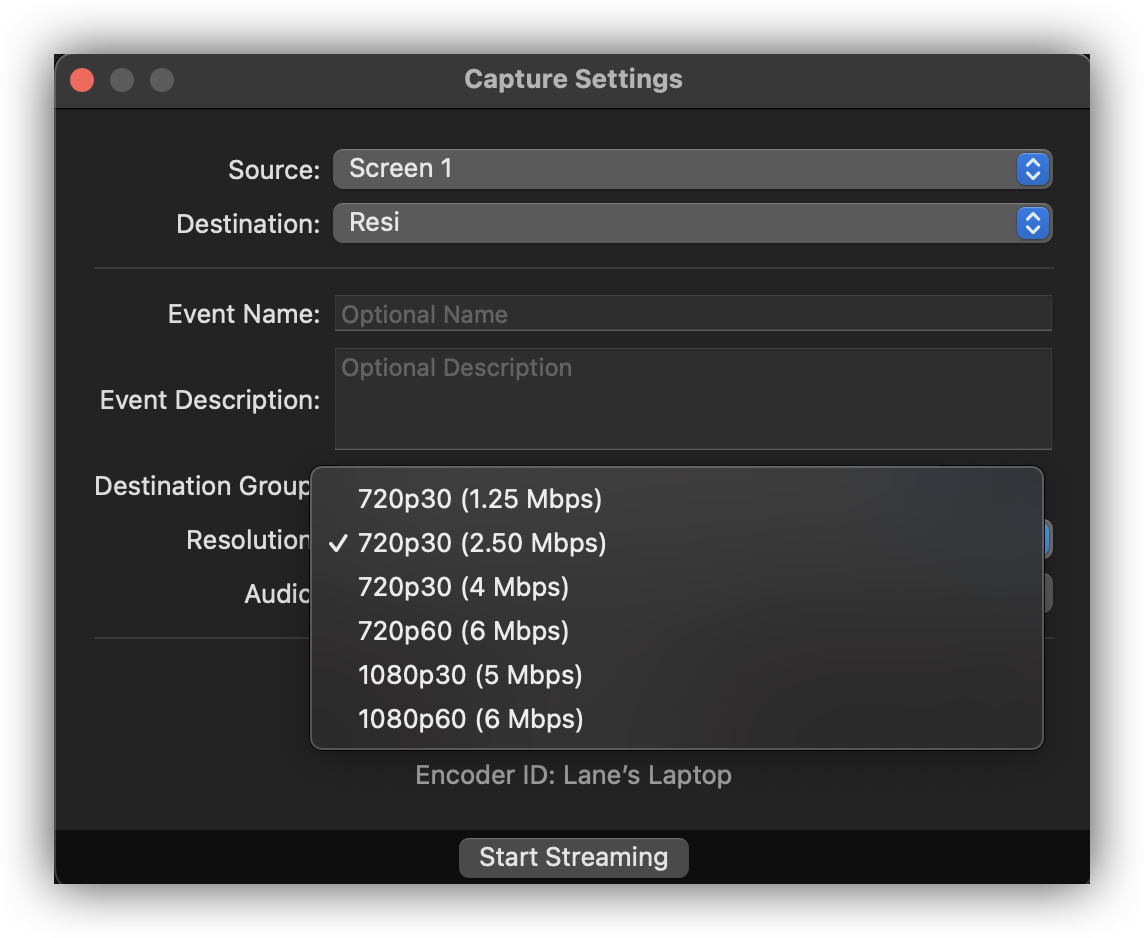Close the Capture Settings window
Image resolution: width=1144 pixels, height=938 pixels.
coord(82,80)
